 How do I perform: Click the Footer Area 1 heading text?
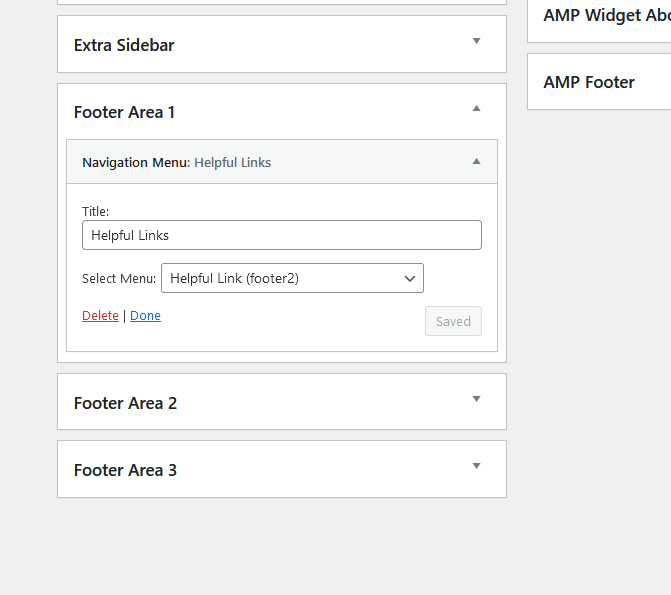click(x=125, y=112)
